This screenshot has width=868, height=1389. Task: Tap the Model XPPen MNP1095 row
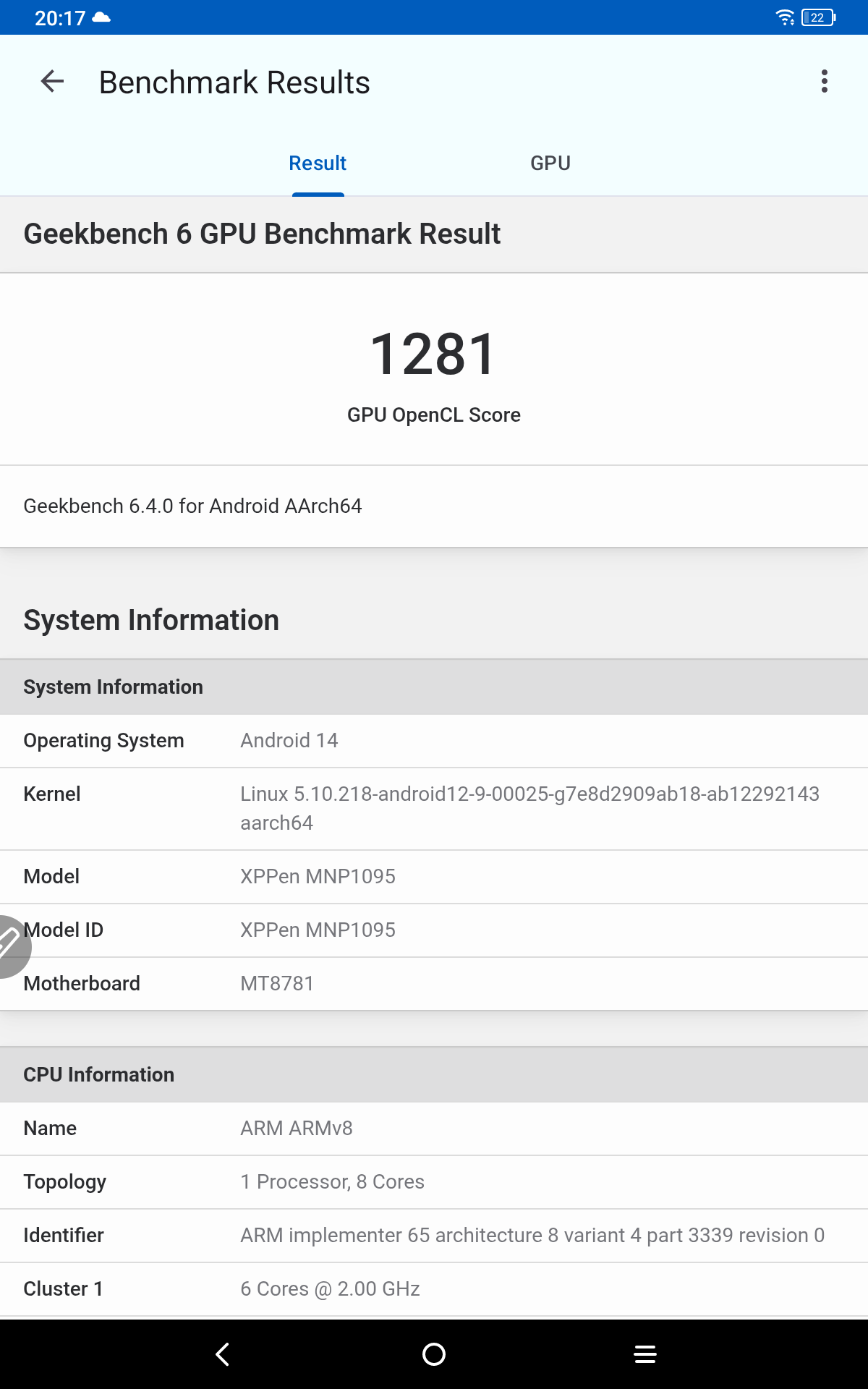click(x=434, y=877)
